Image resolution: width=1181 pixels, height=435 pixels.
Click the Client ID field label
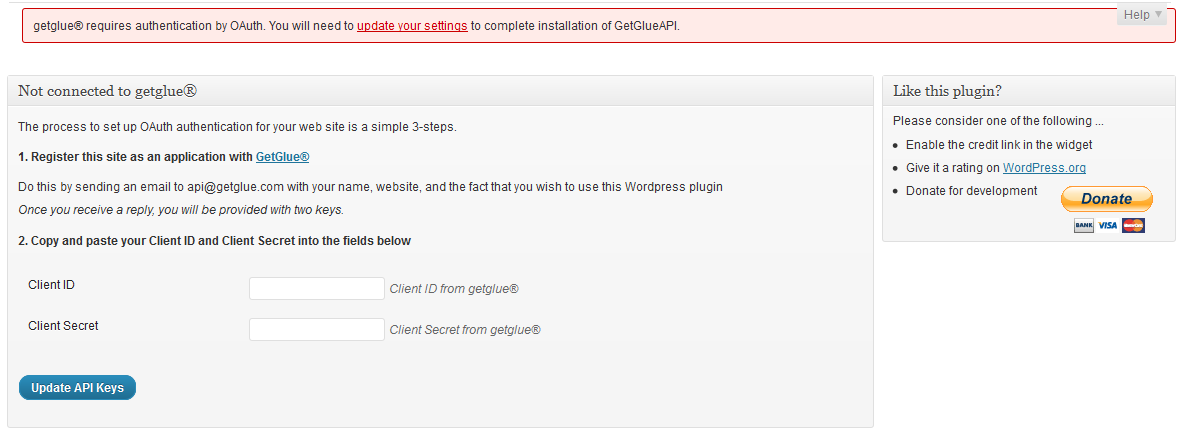click(51, 284)
